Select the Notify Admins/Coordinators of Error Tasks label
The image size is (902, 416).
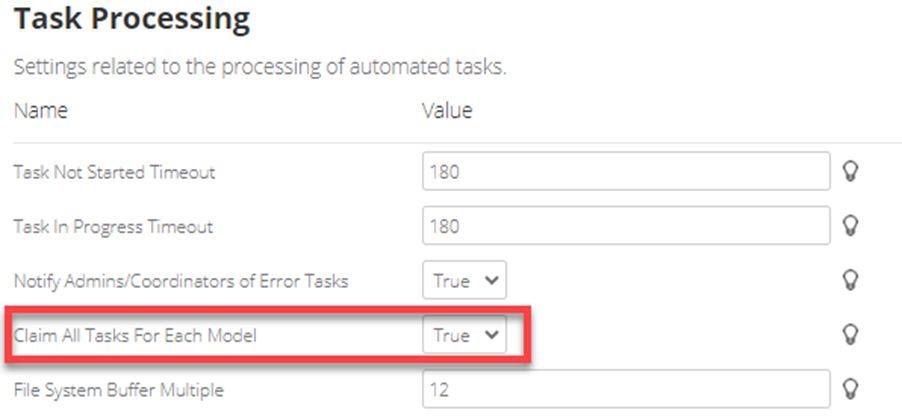(x=181, y=281)
